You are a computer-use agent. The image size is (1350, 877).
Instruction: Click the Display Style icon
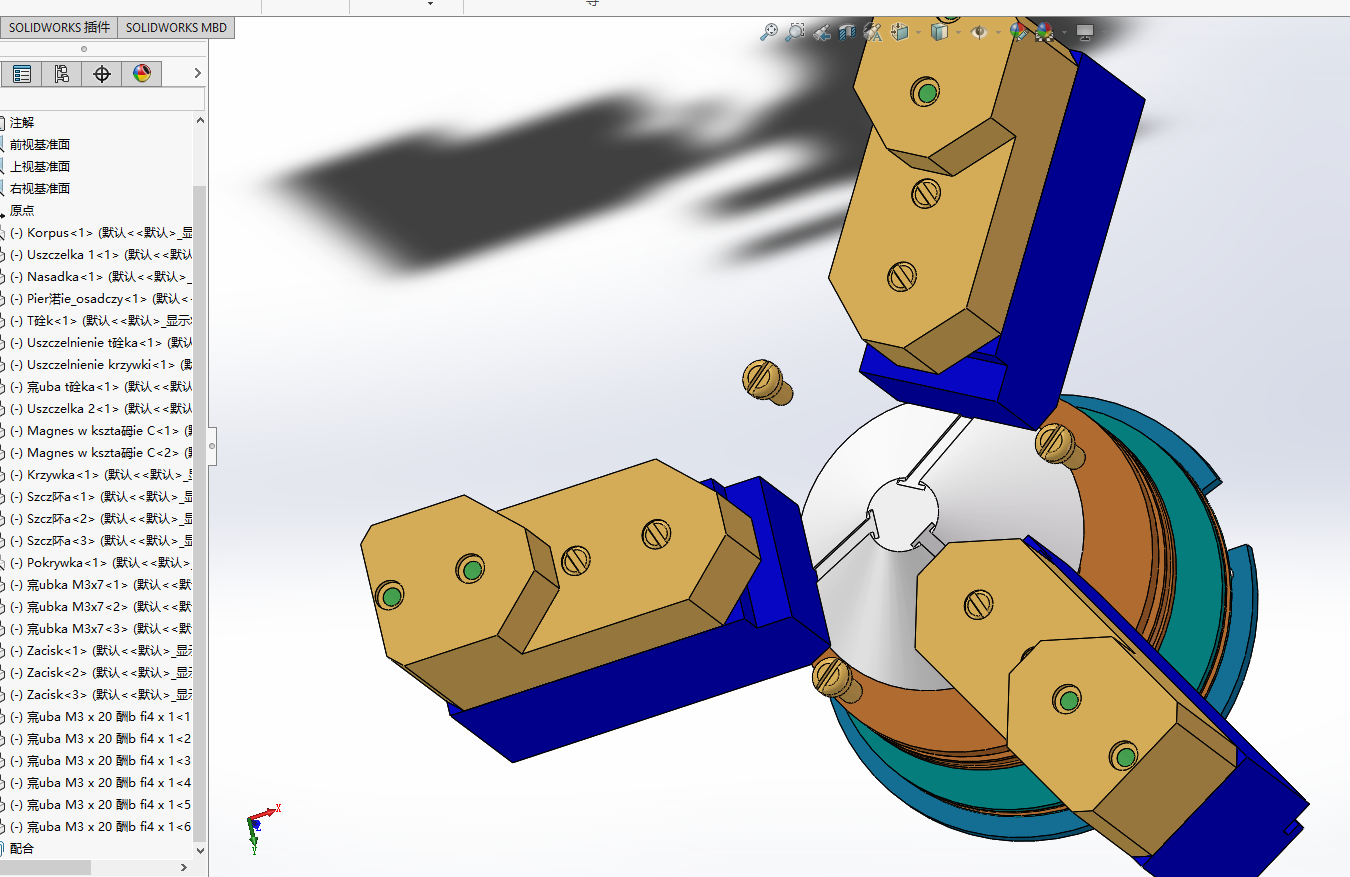[x=938, y=33]
